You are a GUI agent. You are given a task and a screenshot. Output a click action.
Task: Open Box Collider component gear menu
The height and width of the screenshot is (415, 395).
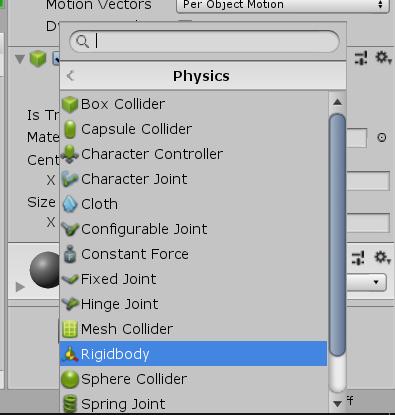coord(383,58)
